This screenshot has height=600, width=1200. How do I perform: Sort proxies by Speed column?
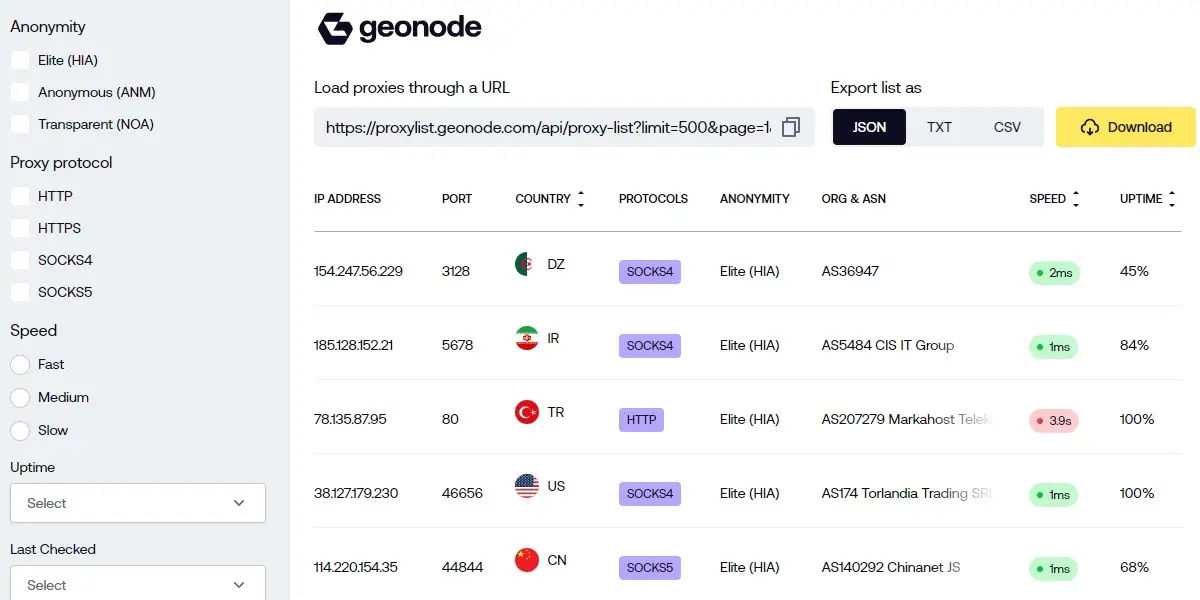click(x=1076, y=198)
